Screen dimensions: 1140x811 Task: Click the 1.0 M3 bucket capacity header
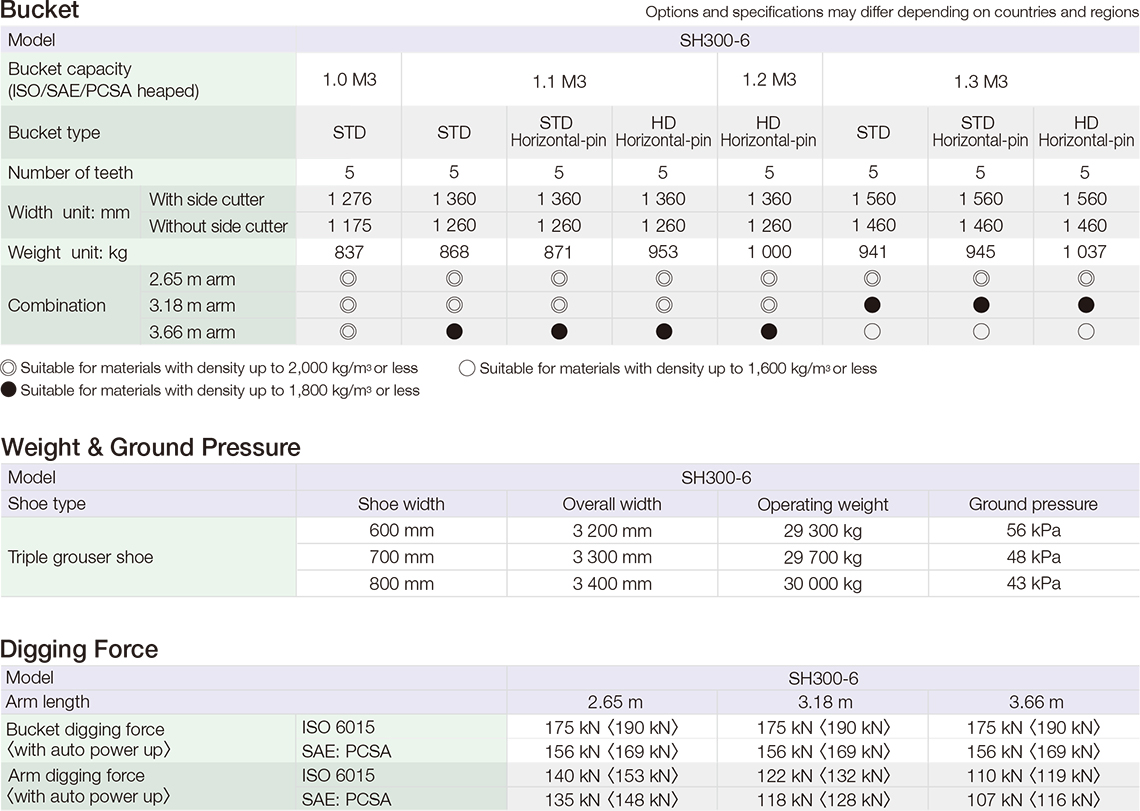(x=349, y=80)
